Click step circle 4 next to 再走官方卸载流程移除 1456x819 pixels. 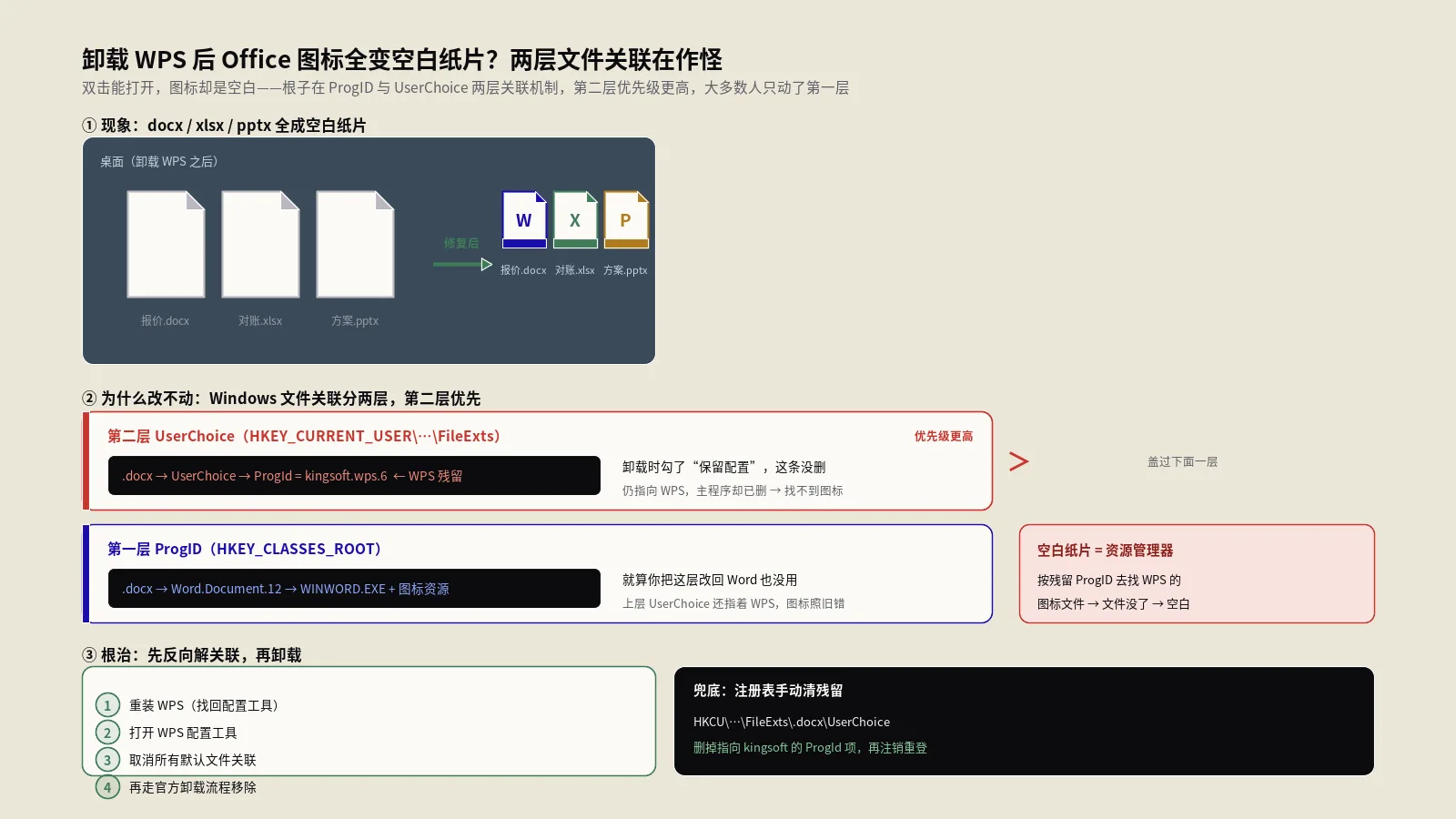pyautogui.click(x=107, y=787)
